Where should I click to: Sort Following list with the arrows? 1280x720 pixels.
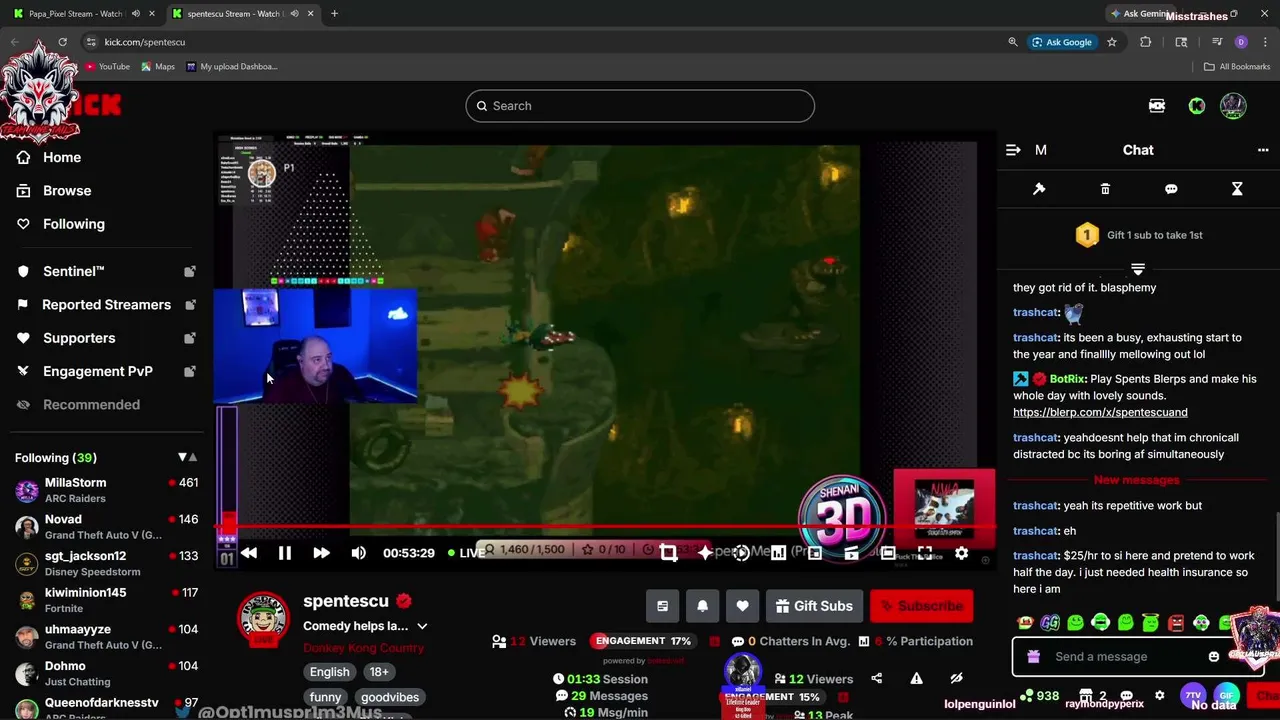[187, 457]
